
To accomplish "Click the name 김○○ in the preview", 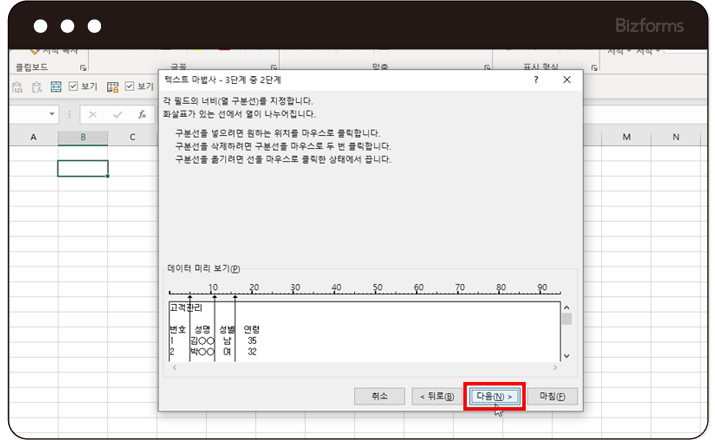I will [x=202, y=341].
